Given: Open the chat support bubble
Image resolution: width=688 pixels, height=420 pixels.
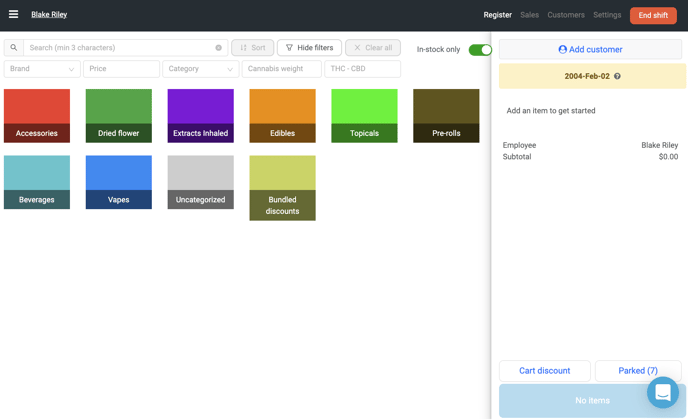Looking at the screenshot, I should 663,392.
